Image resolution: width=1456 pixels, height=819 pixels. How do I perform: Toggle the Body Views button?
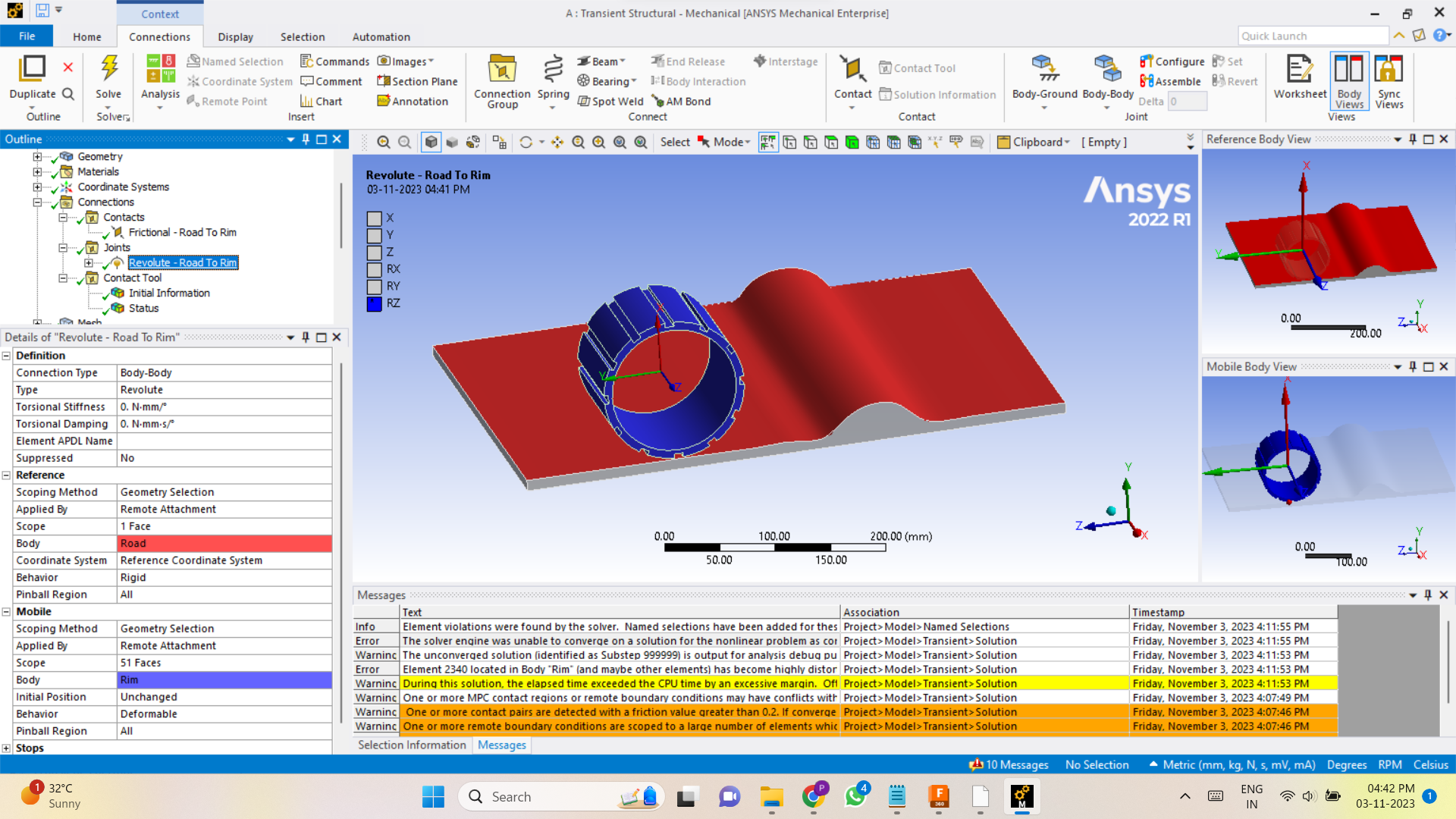click(1349, 81)
